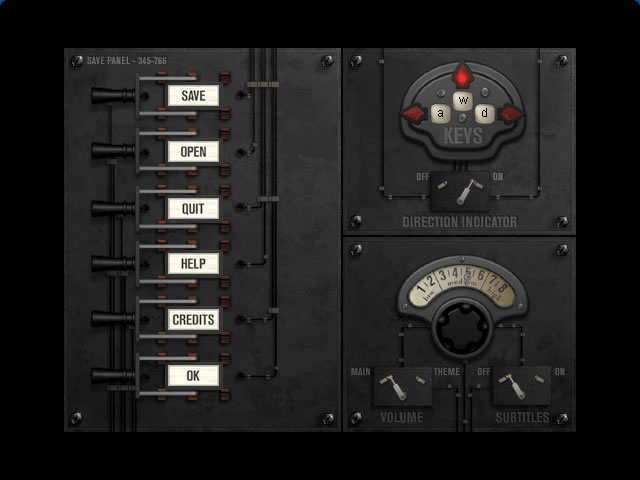Select the QUIT plate
The image size is (640, 480).
coord(193,208)
